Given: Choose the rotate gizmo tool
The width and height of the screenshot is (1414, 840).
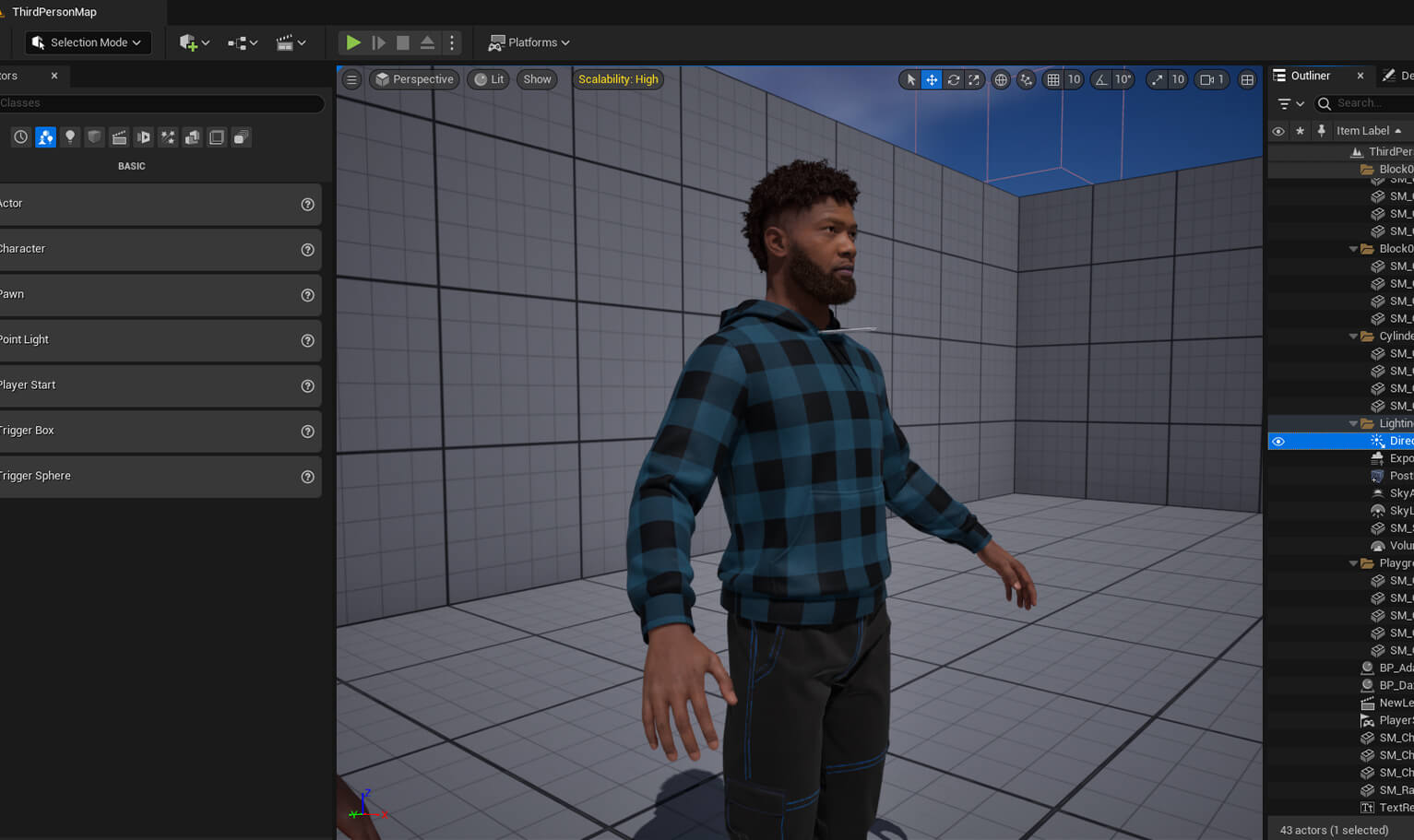Looking at the screenshot, I should point(954,80).
